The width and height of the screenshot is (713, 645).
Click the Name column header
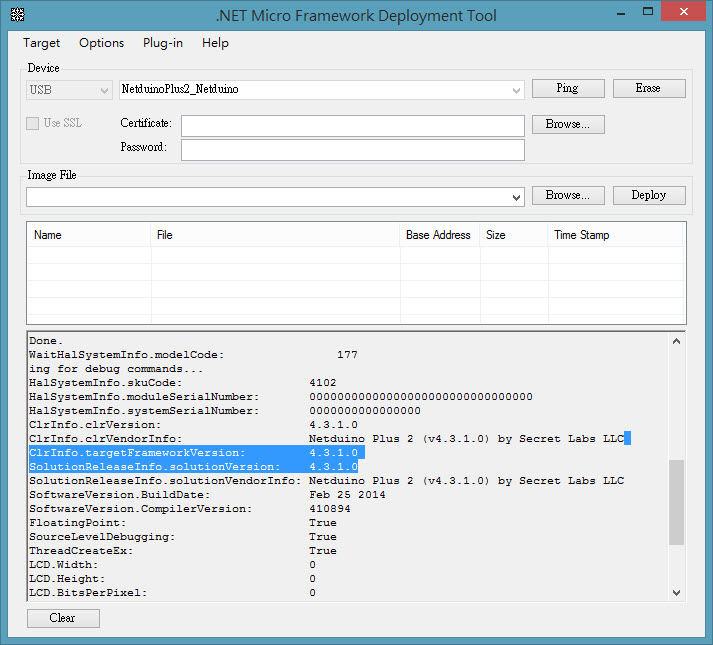89,235
